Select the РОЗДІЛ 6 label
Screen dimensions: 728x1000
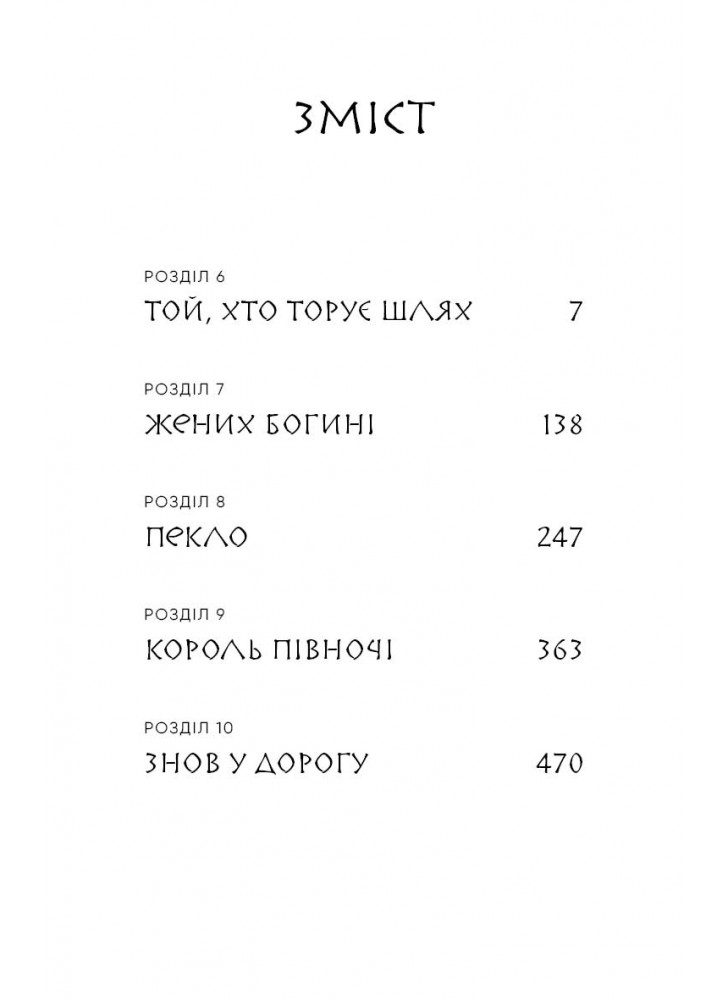pos(185,277)
